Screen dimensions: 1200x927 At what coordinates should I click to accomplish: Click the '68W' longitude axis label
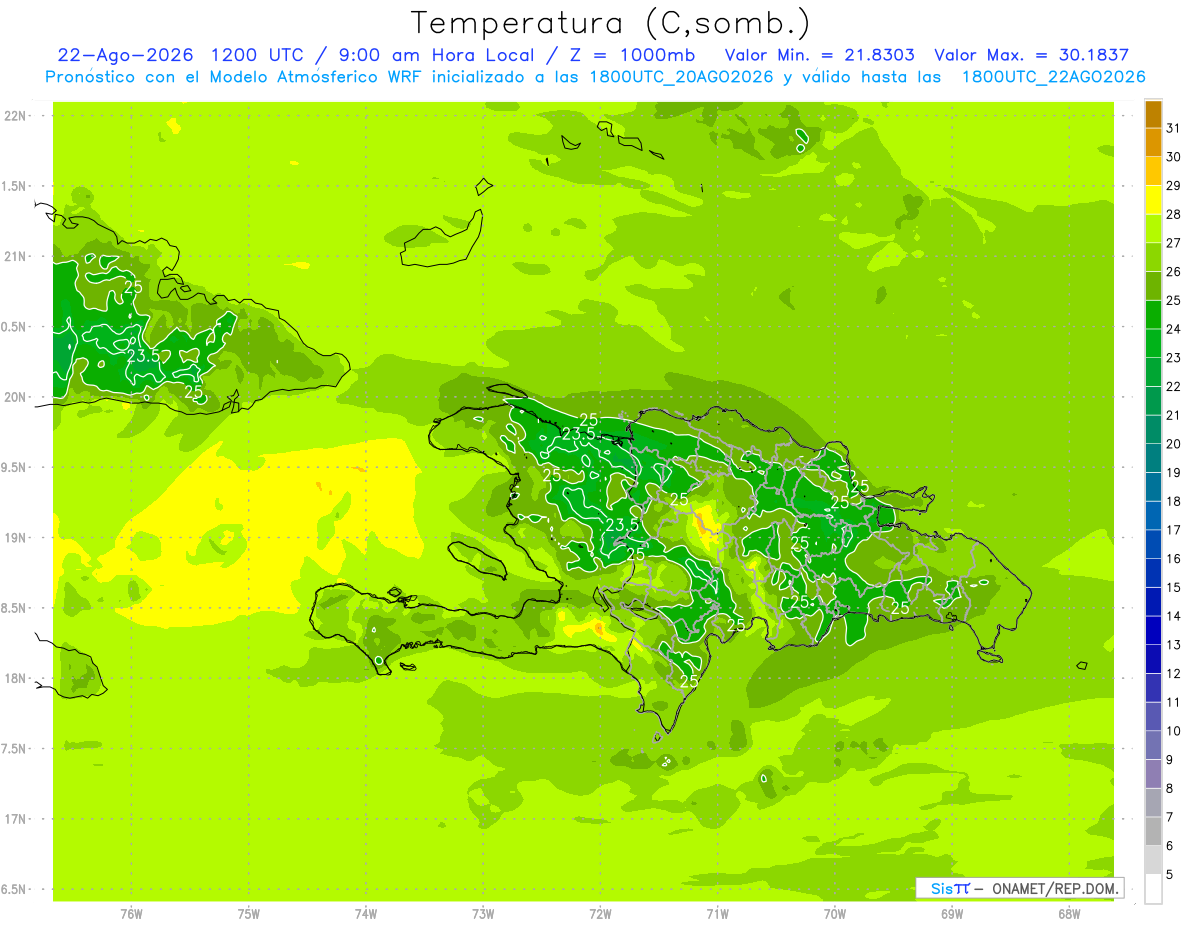point(1069,913)
